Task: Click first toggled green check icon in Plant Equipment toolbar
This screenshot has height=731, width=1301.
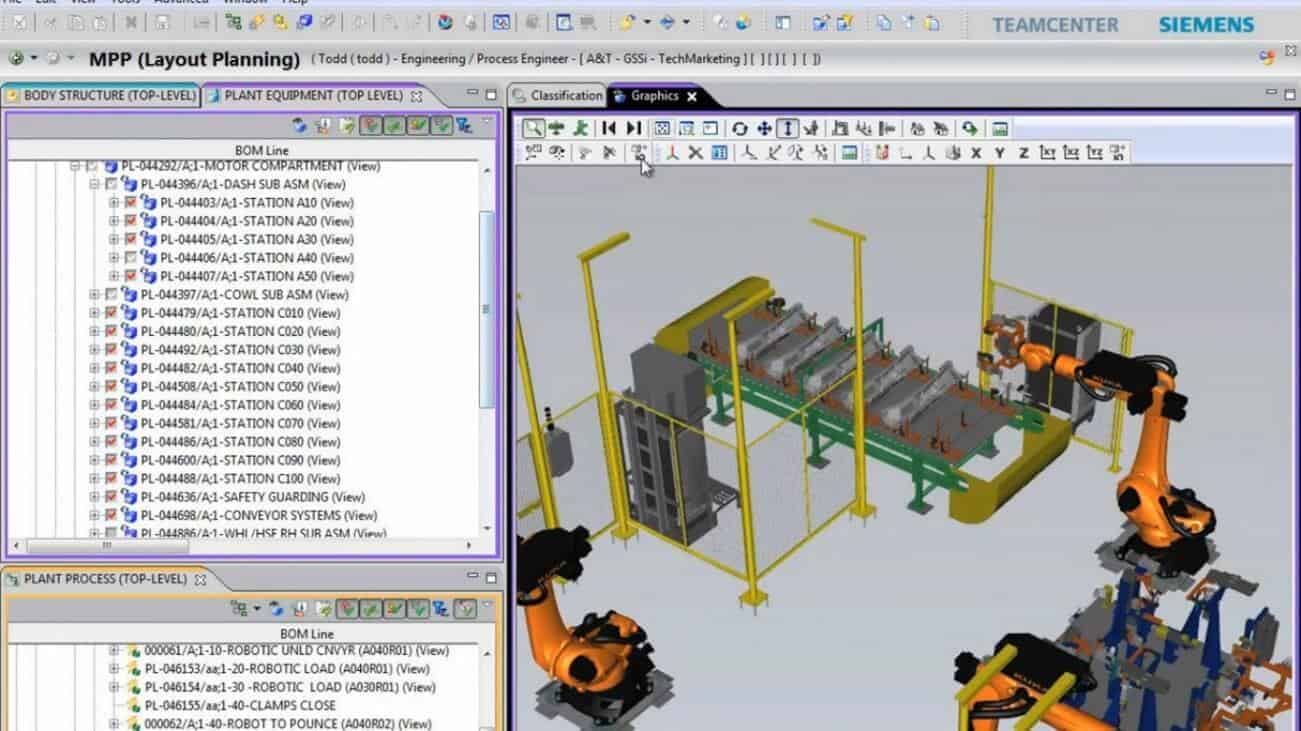Action: pos(370,125)
